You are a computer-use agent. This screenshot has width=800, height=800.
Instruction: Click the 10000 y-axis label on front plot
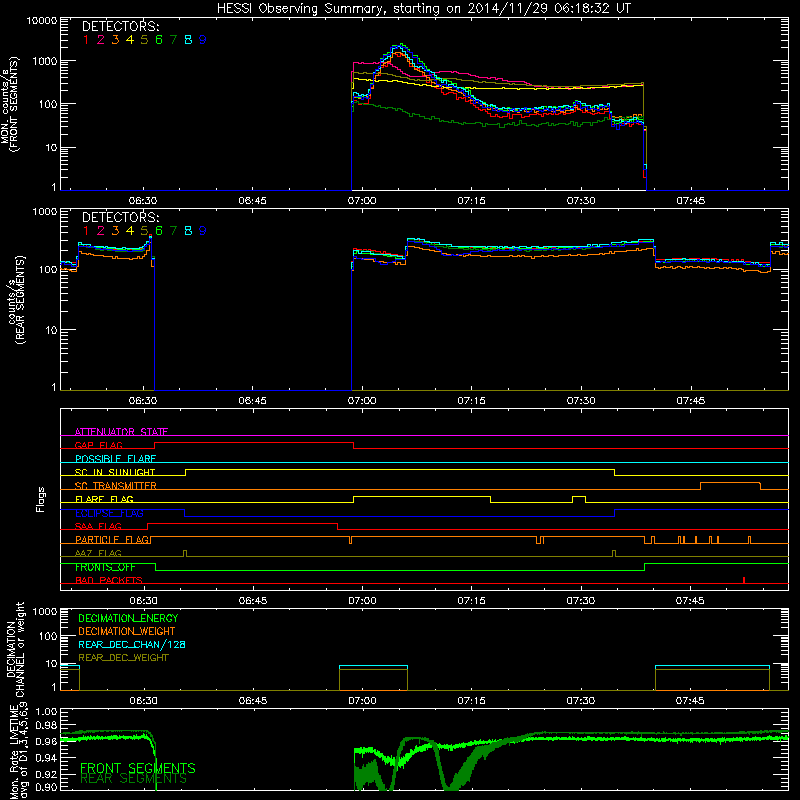point(42,21)
